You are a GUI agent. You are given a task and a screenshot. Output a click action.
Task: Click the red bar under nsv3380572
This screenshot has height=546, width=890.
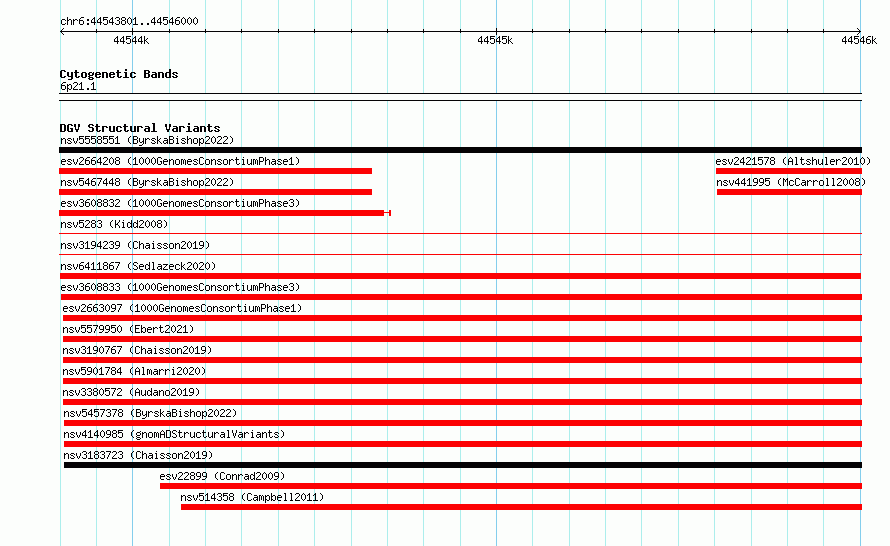(x=462, y=402)
